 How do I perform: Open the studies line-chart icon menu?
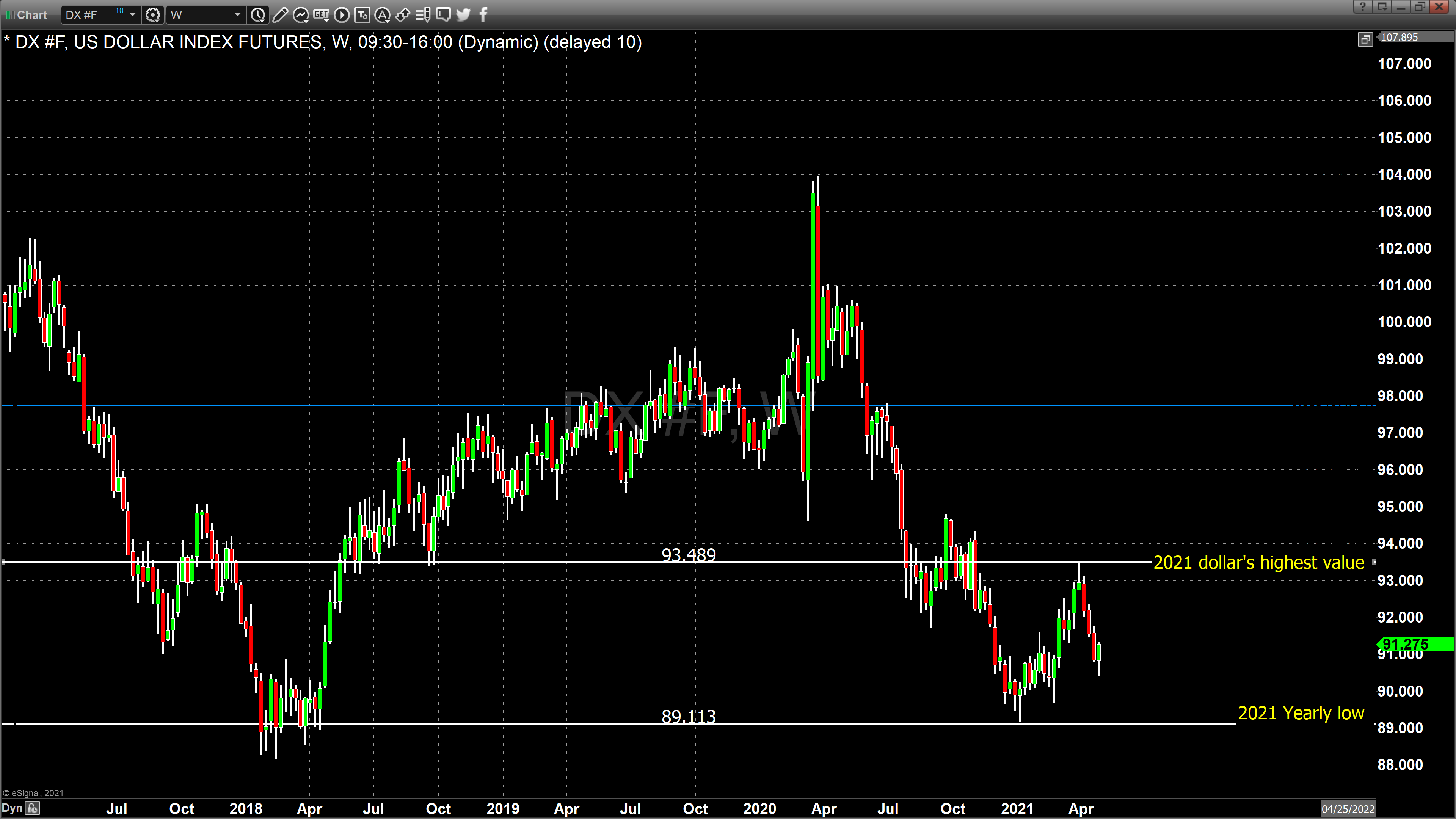(301, 15)
